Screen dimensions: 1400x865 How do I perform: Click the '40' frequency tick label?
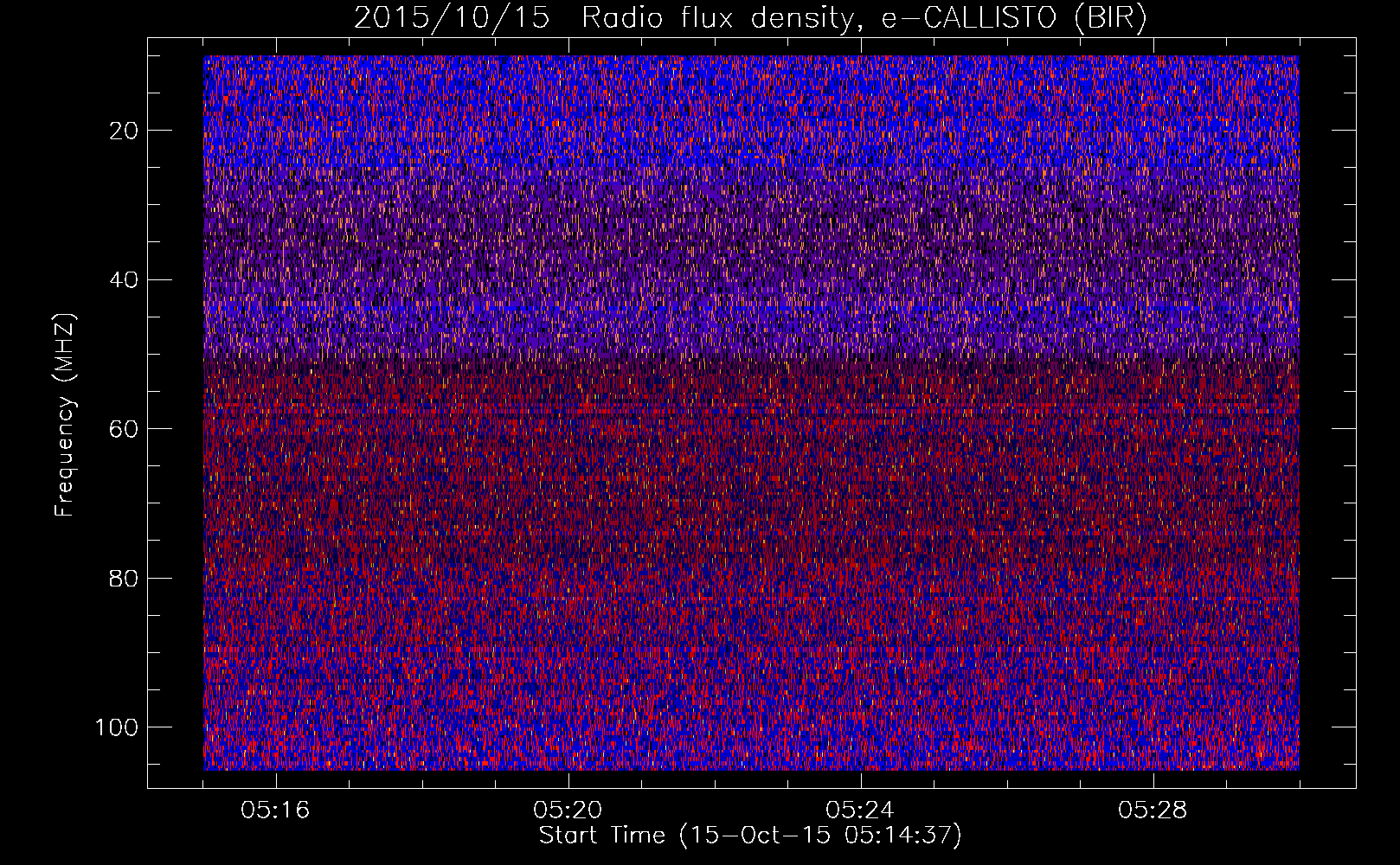pyautogui.click(x=125, y=280)
